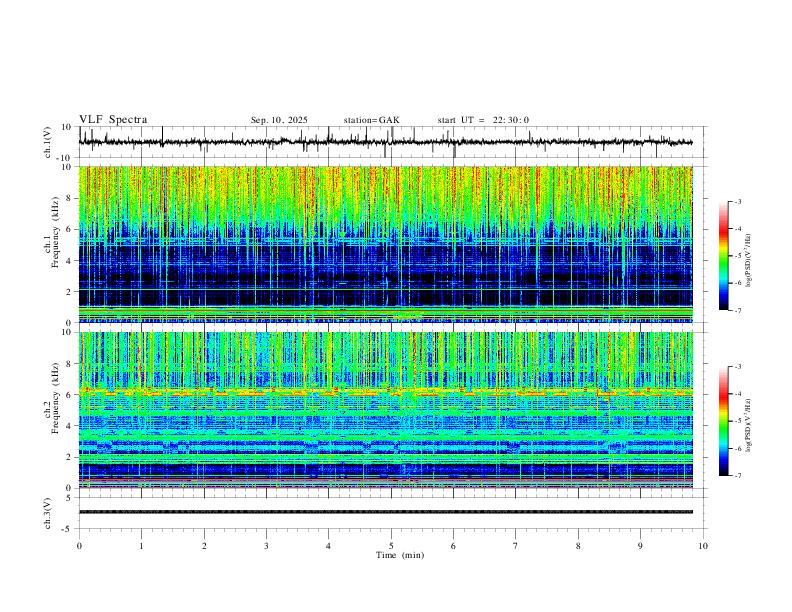This screenshot has width=792, height=612.
Task: Click the date 'Sep. 10, 2025'
Action: (x=279, y=120)
